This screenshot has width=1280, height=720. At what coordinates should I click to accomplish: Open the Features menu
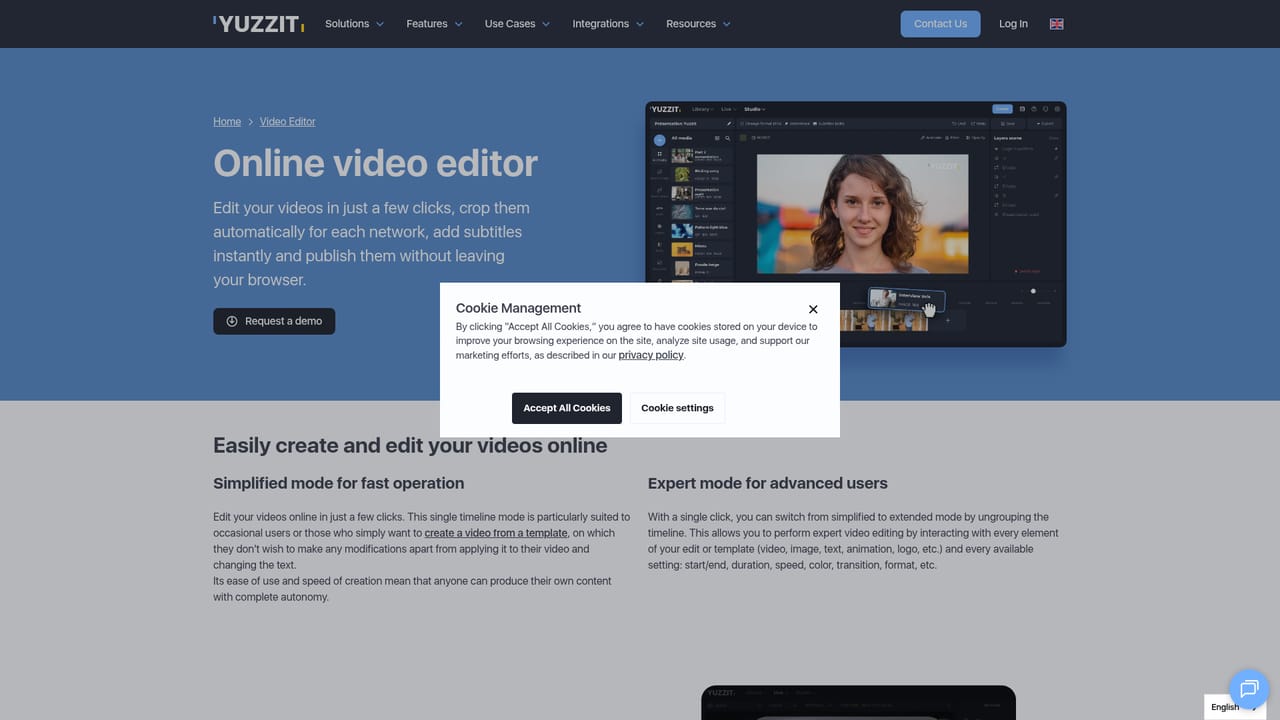(434, 24)
